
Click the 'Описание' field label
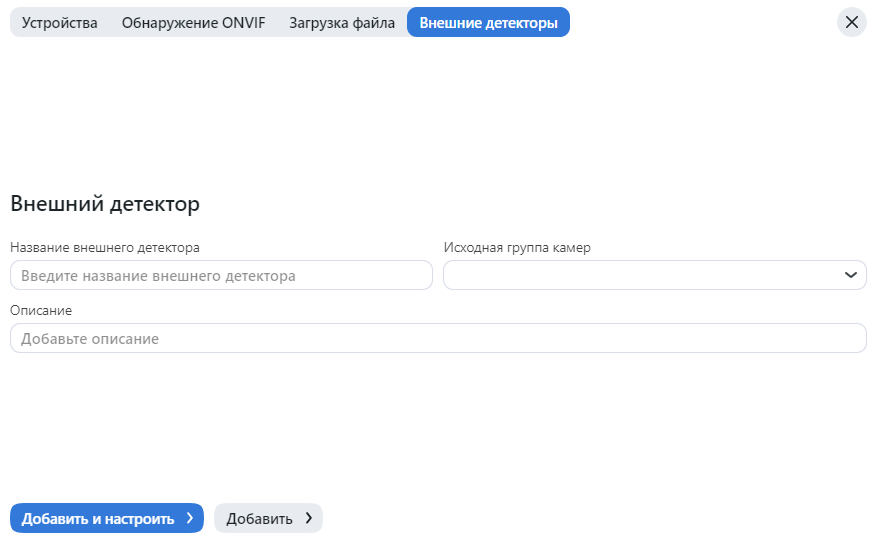(41, 311)
